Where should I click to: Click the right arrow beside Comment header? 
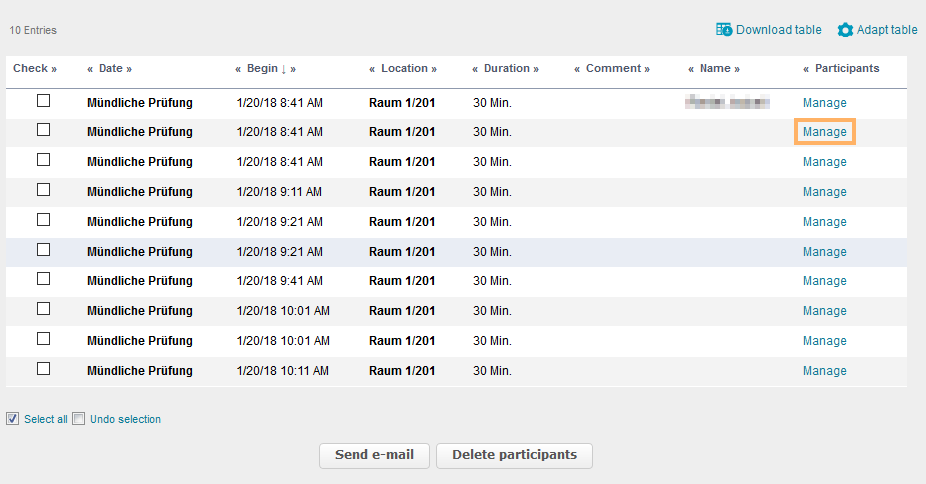coord(647,69)
